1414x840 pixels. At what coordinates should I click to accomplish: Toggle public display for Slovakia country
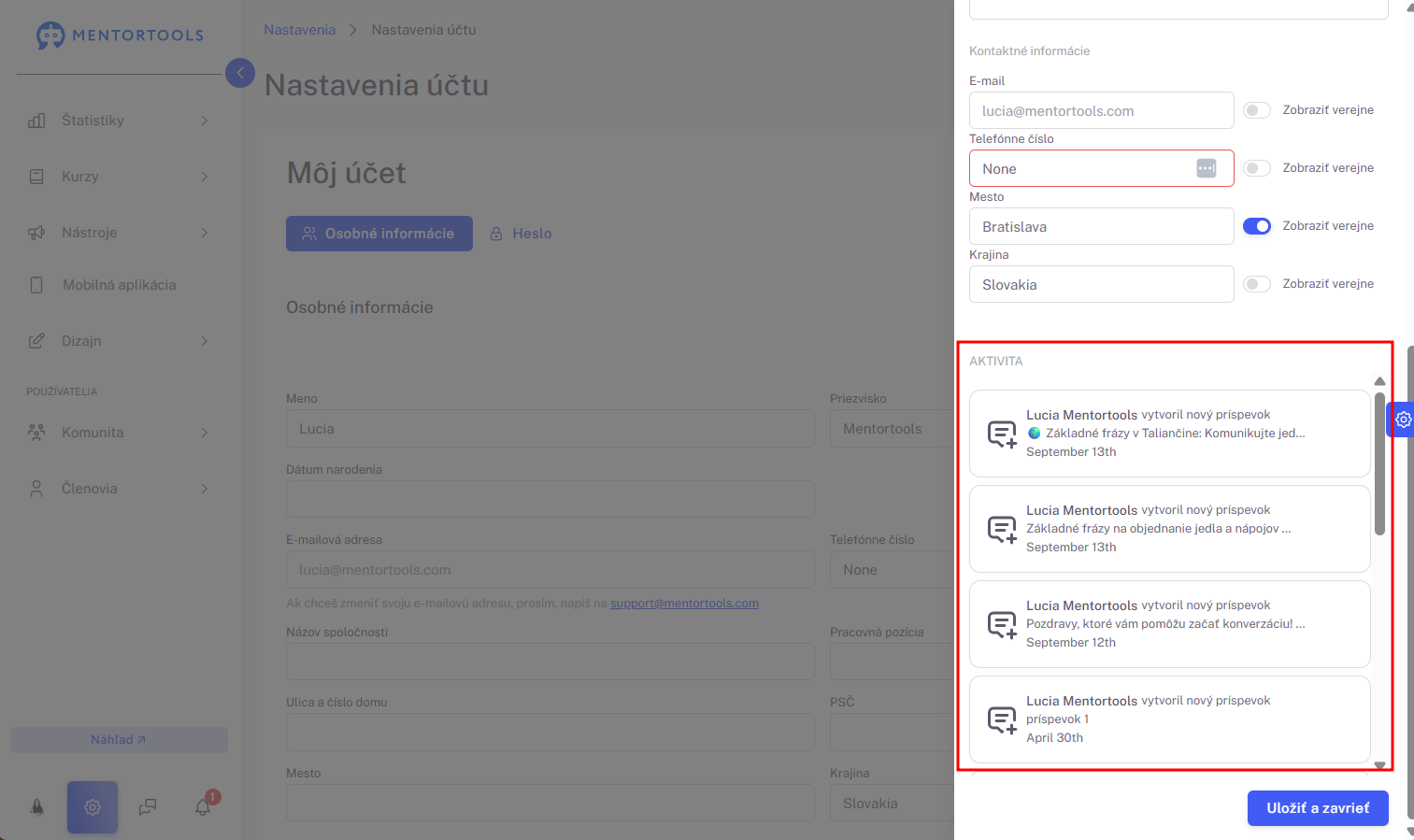[x=1257, y=284]
